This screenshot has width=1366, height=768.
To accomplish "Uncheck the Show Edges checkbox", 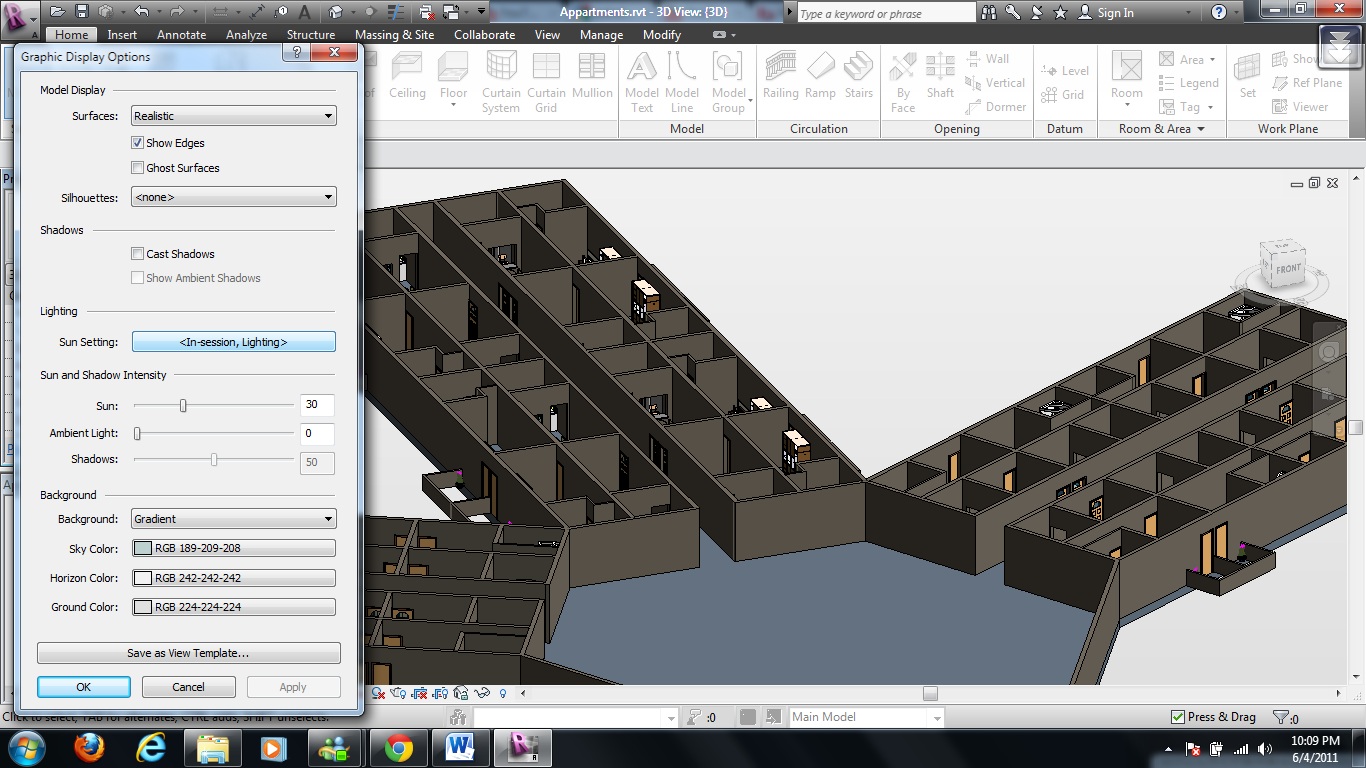I will point(138,143).
